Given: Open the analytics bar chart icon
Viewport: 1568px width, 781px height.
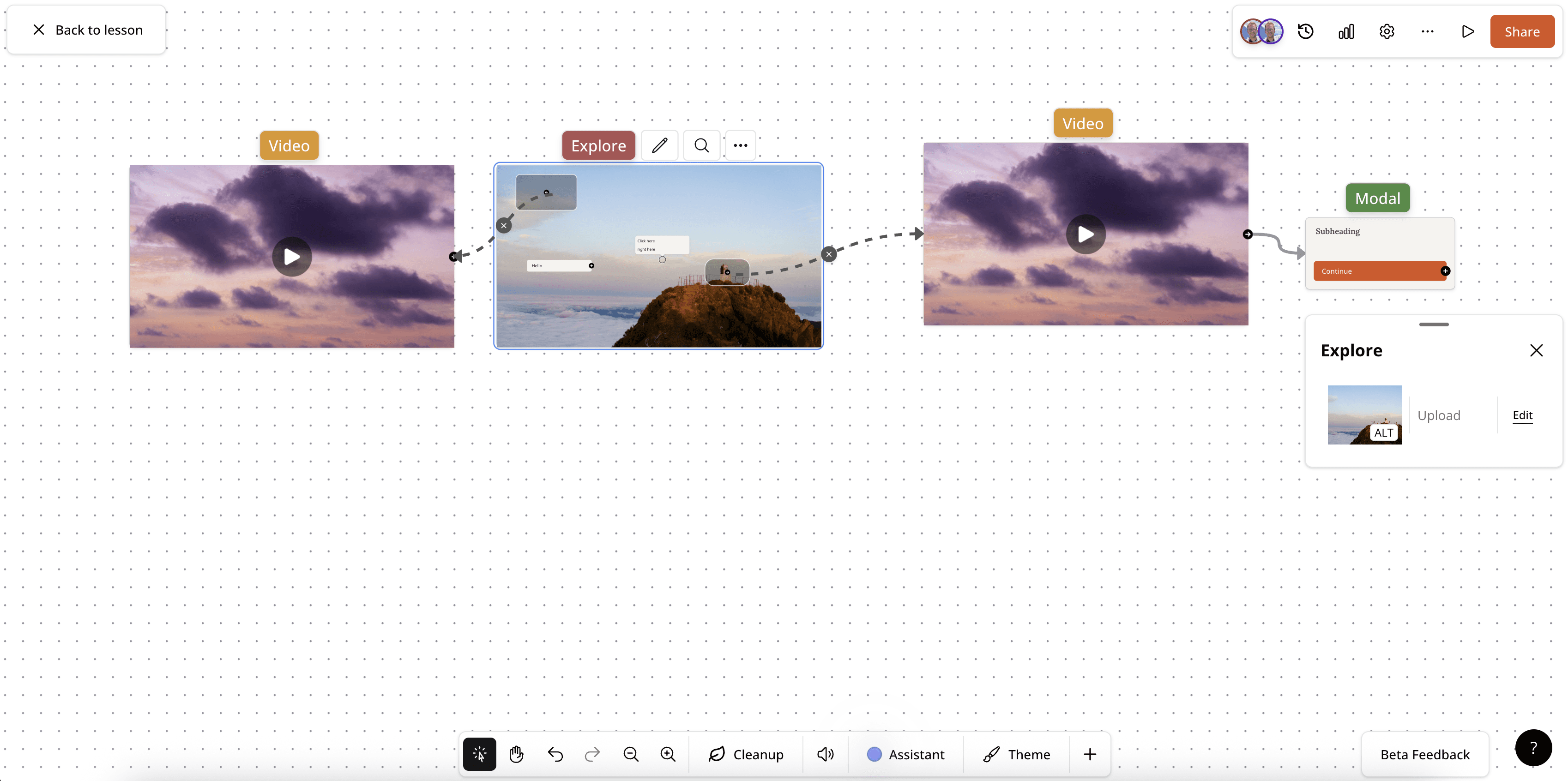Looking at the screenshot, I should (1346, 32).
